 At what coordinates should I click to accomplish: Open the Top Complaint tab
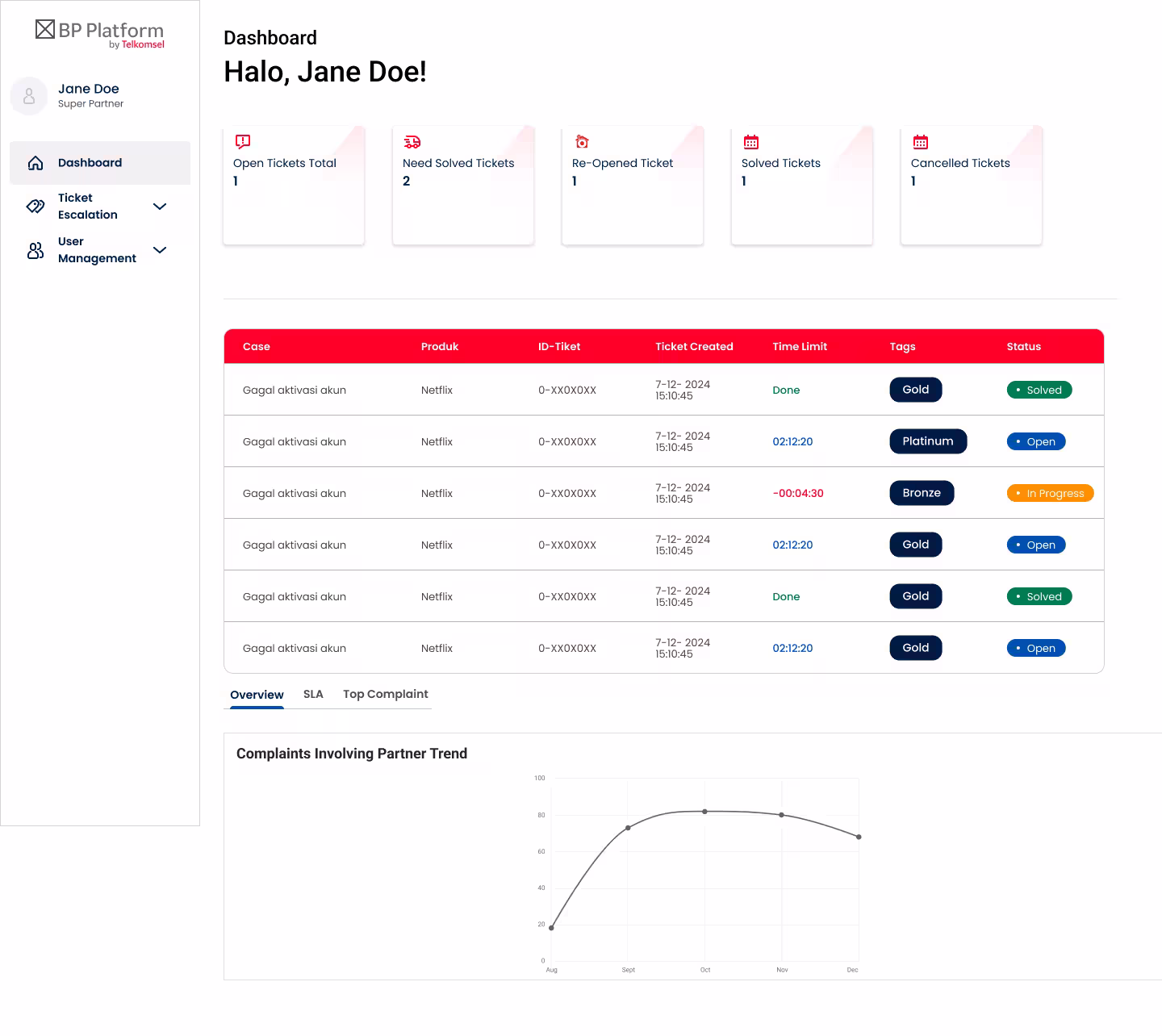[385, 694]
